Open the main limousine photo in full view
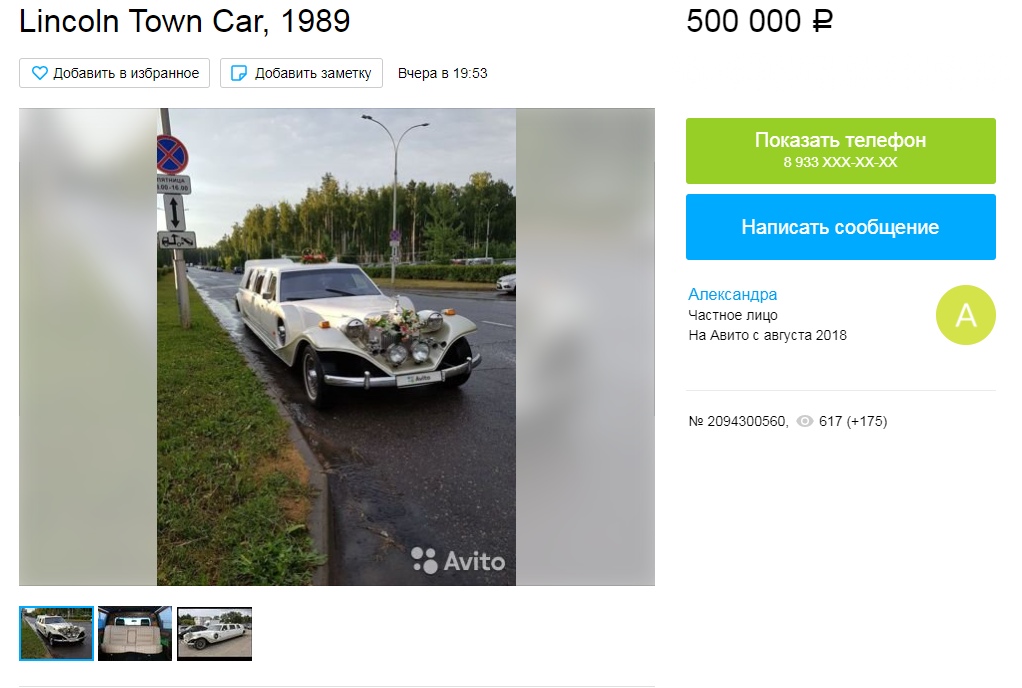Screen dimensions: 1022x688 [x=336, y=347]
